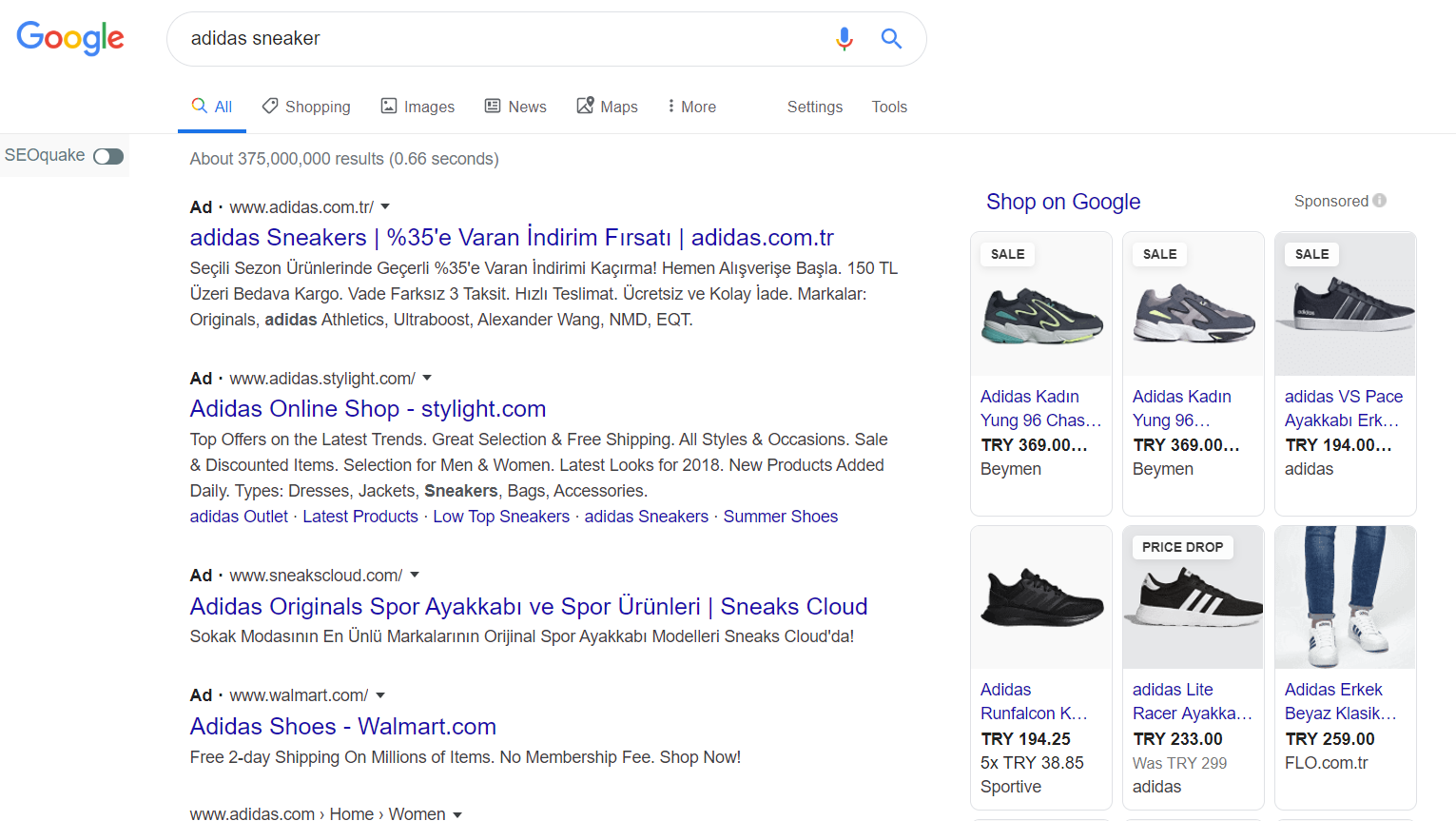This screenshot has width=1456, height=821.
Task: Open dropdown arrow next to www.adidas.stylight.com/
Action: (x=427, y=379)
